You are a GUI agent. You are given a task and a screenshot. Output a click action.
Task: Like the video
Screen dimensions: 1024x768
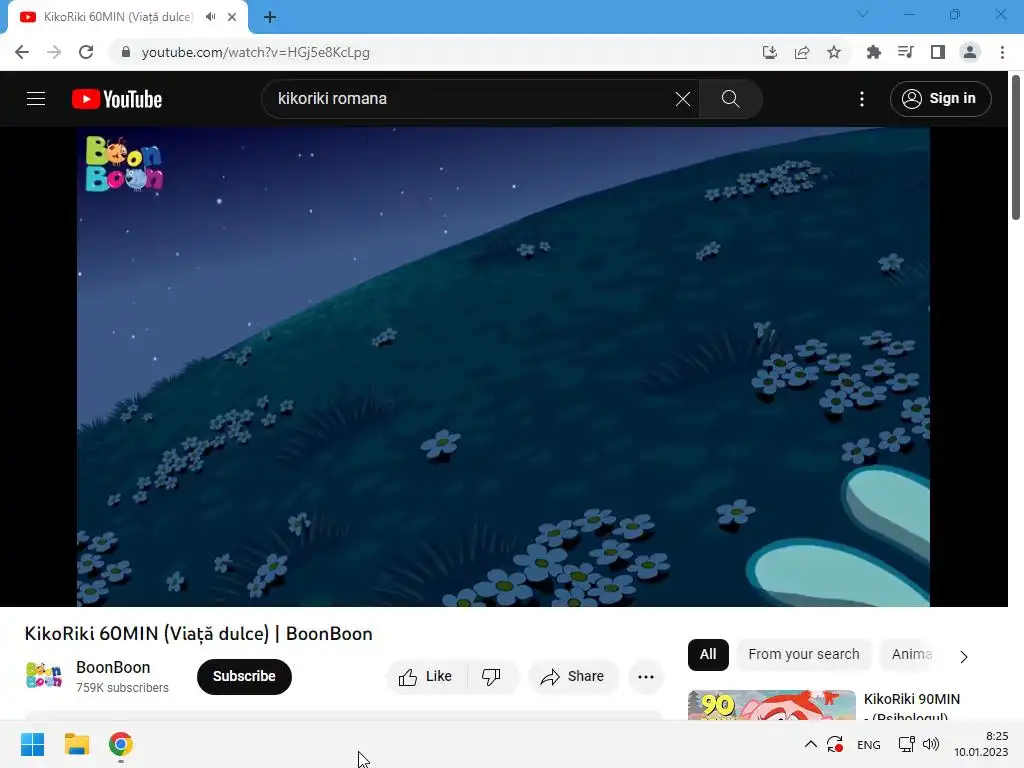pyautogui.click(x=426, y=677)
